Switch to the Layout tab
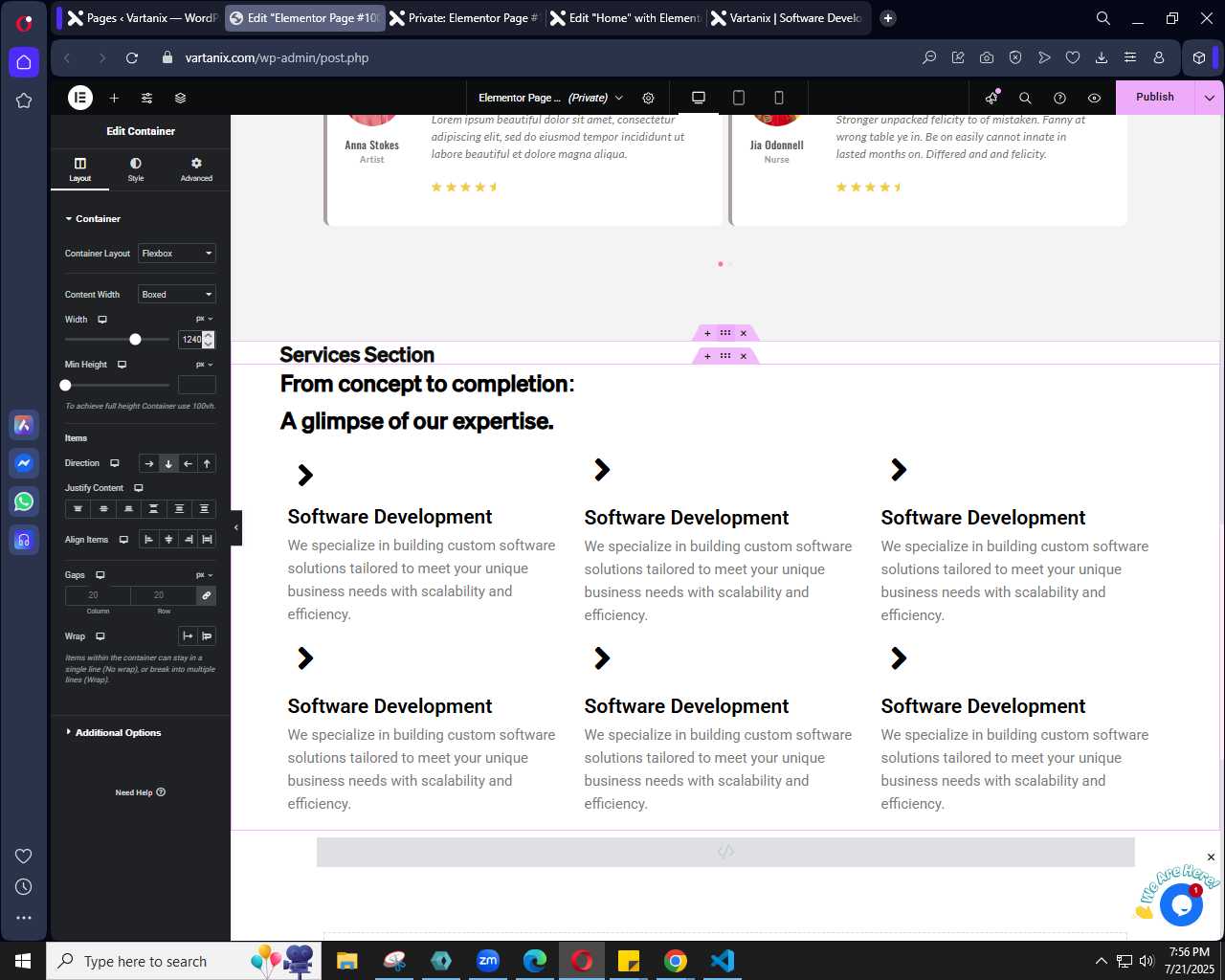Viewport: 1225px width, 980px height. (x=80, y=169)
